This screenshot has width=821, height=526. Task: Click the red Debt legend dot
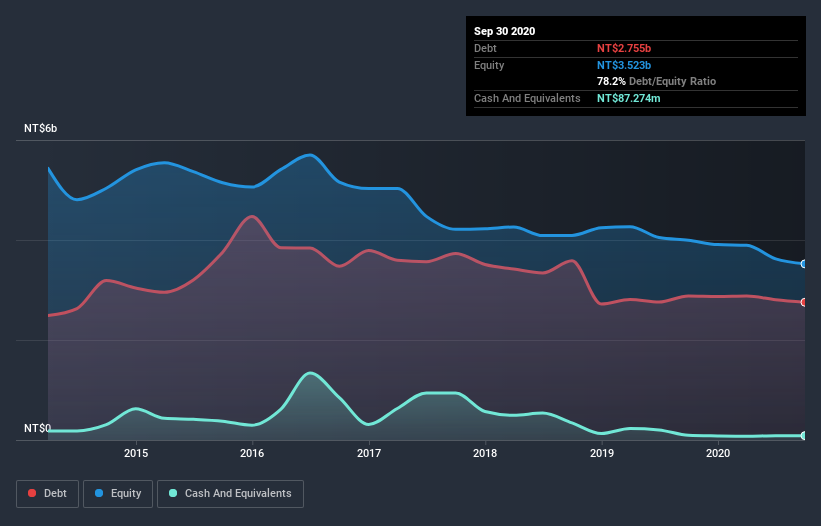[32, 493]
